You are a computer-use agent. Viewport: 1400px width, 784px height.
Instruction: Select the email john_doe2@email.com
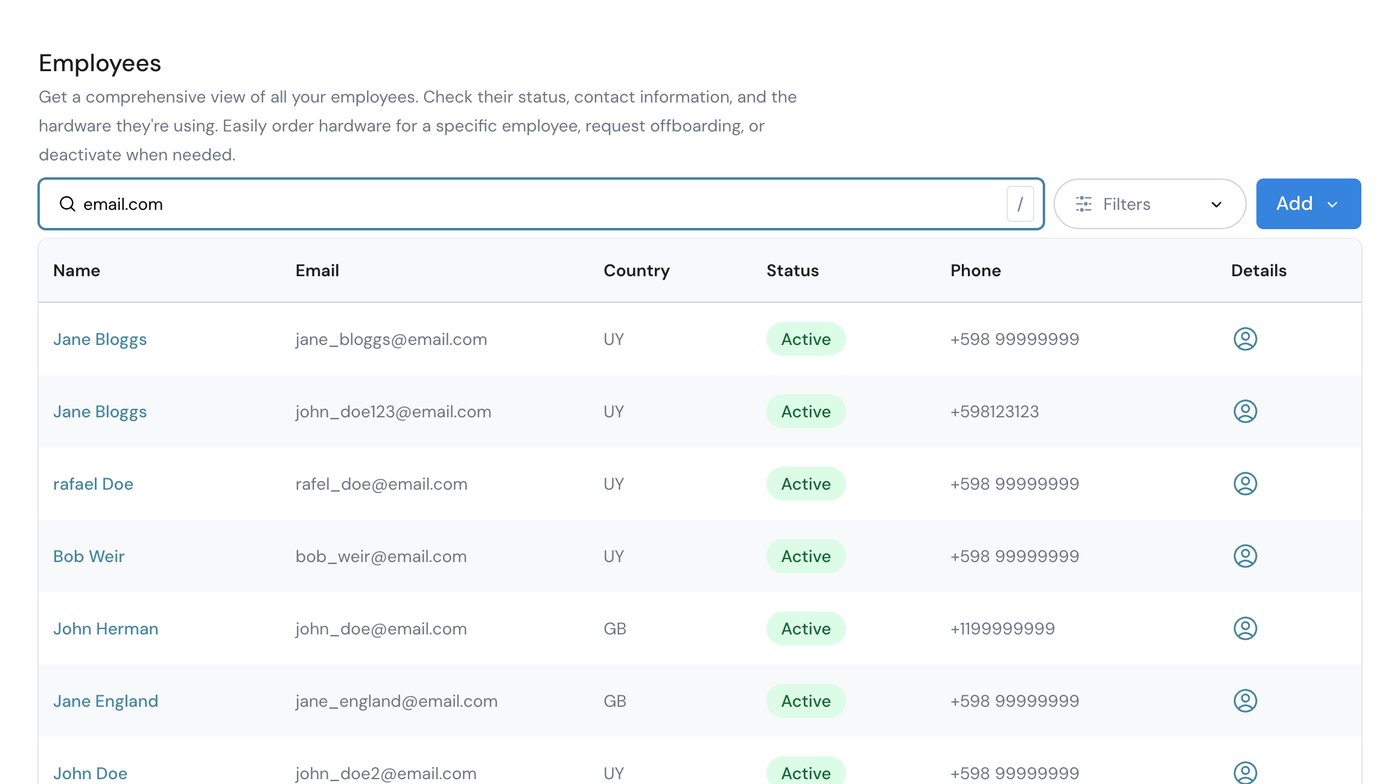tap(386, 773)
